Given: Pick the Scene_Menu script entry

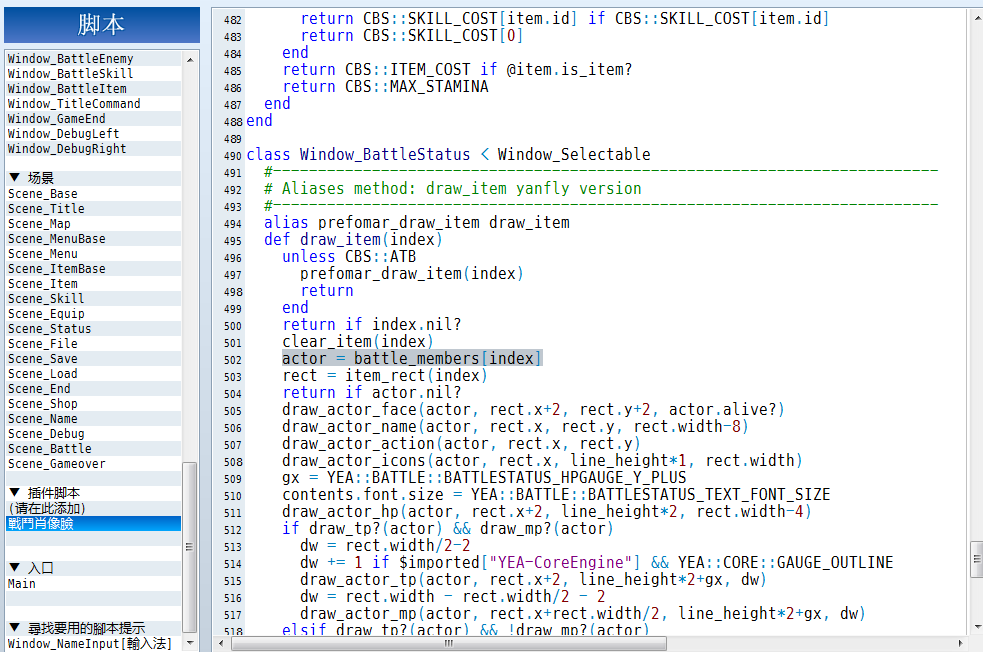Looking at the screenshot, I should pyautogui.click(x=94, y=254).
